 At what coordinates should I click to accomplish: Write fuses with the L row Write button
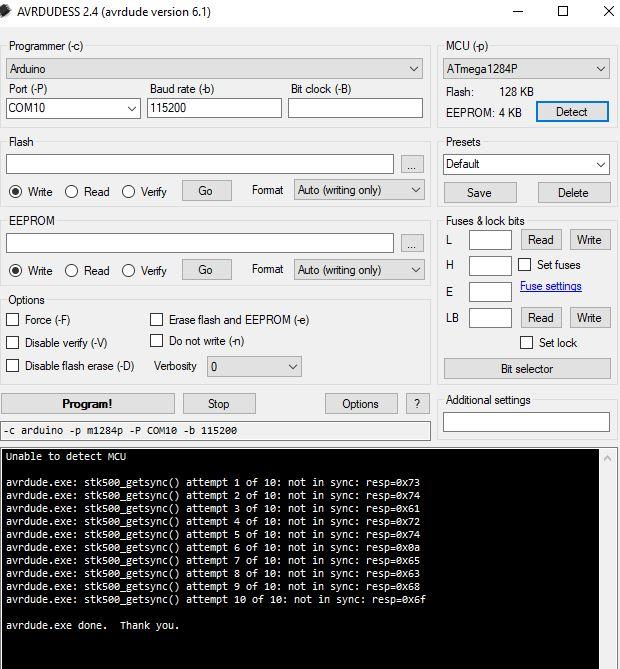(590, 240)
